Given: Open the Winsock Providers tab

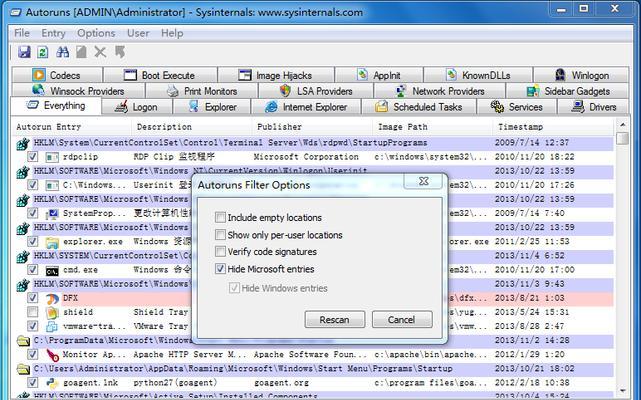Looking at the screenshot, I should pos(78,91).
